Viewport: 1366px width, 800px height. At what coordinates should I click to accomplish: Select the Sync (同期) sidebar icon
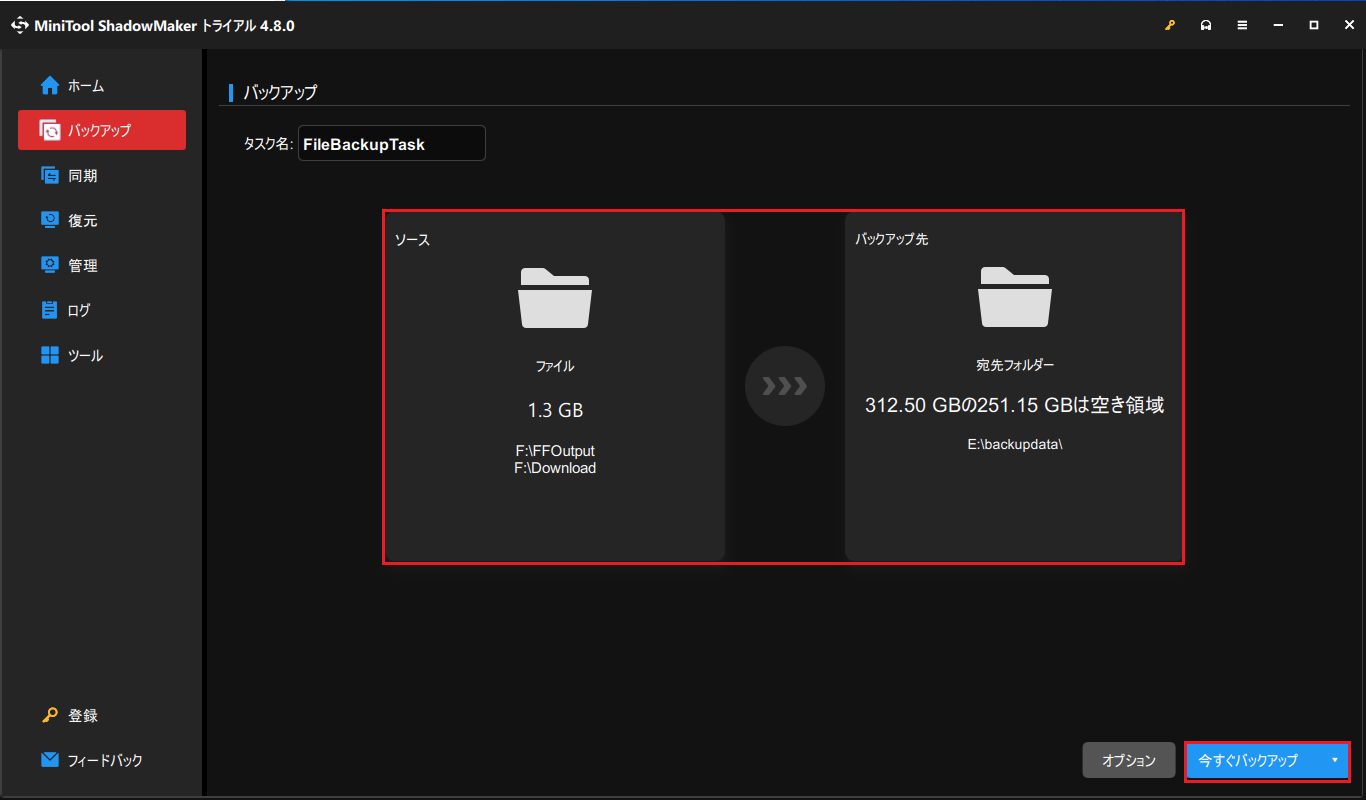pos(49,175)
